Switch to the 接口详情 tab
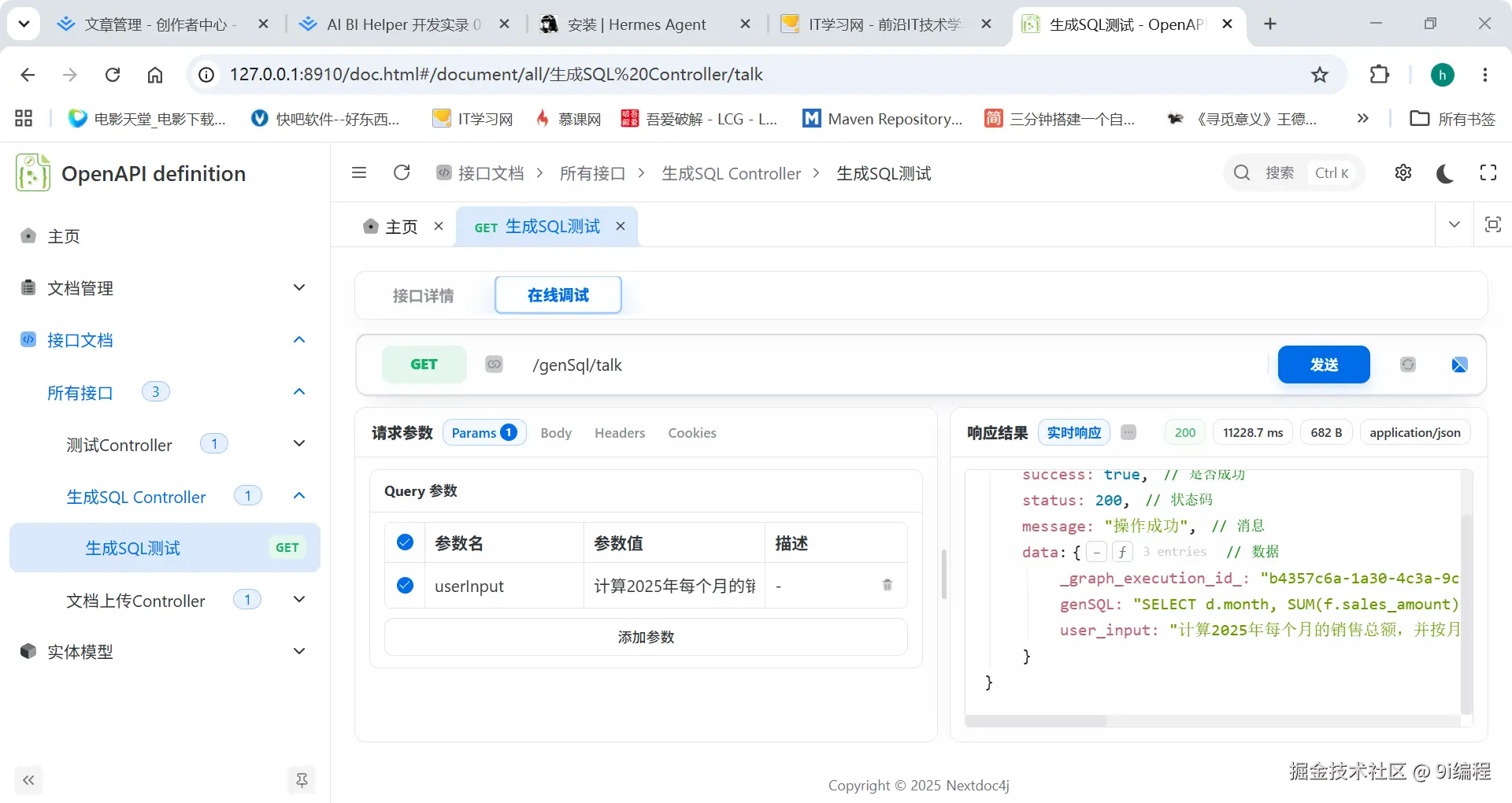The height and width of the screenshot is (803, 1512). click(424, 295)
